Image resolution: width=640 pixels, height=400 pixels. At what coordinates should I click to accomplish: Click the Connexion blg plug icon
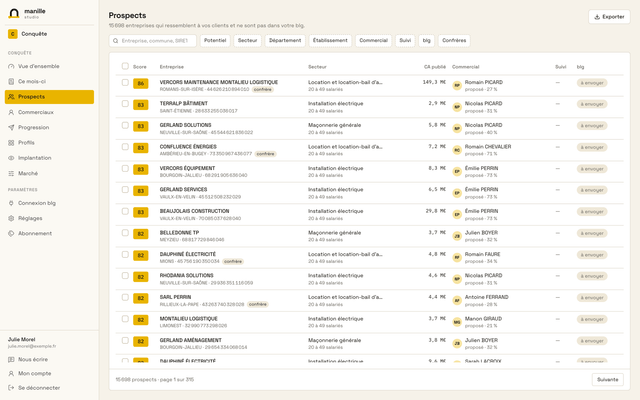11,203
